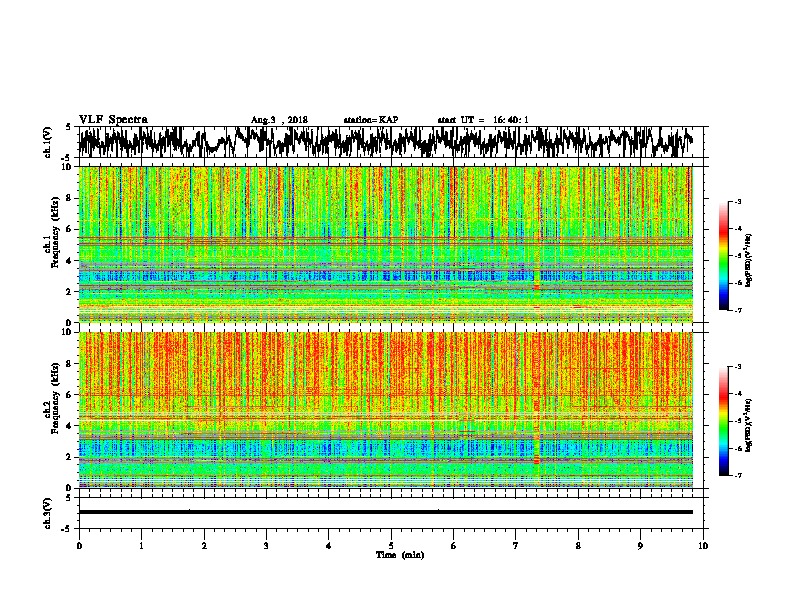The image size is (792, 612).
Task: Click the red burst near 2 kHz in ch.2 spectrogram
Action: click(536, 461)
